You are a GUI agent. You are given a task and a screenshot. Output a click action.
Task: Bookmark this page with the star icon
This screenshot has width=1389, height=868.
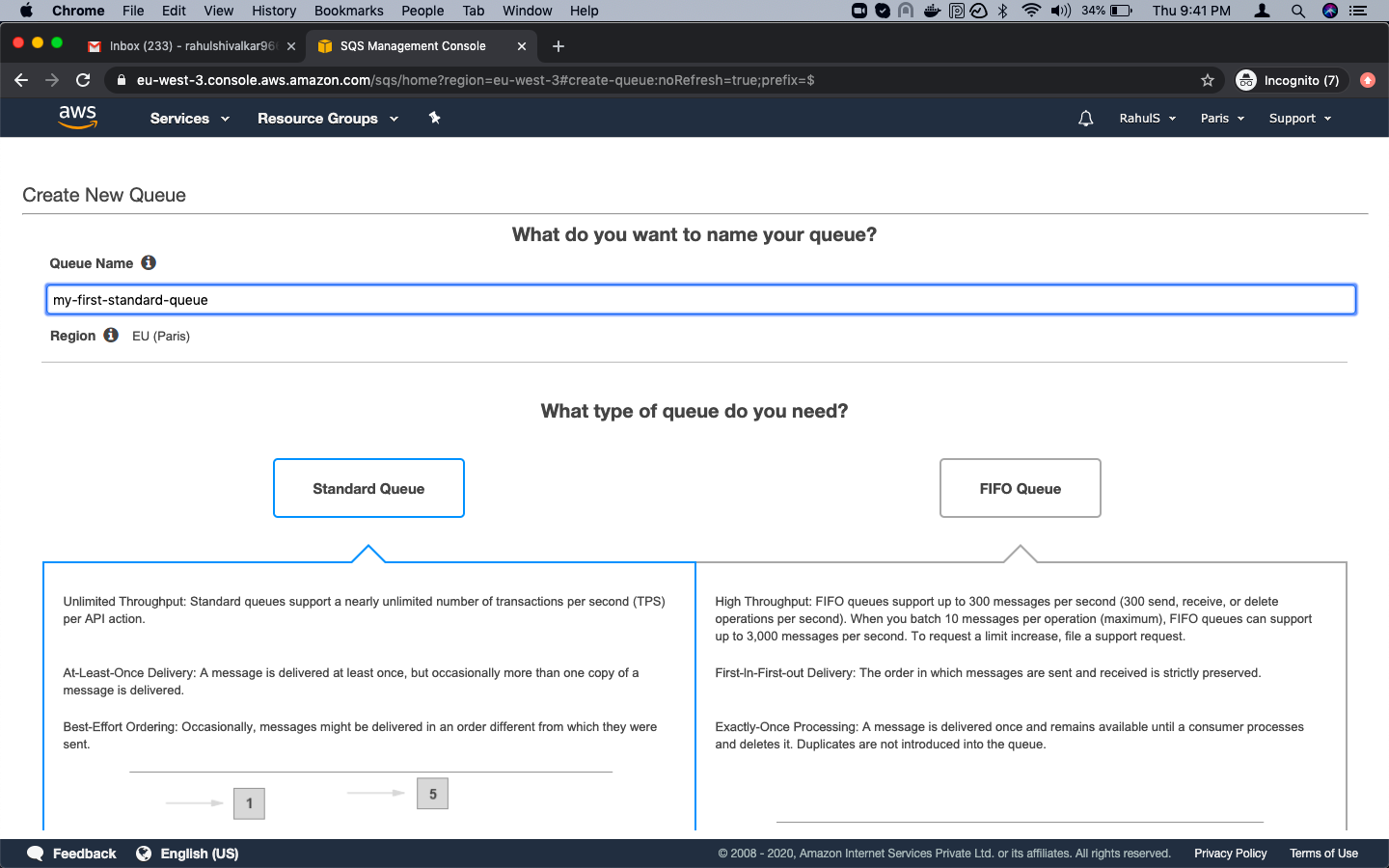(1207, 80)
